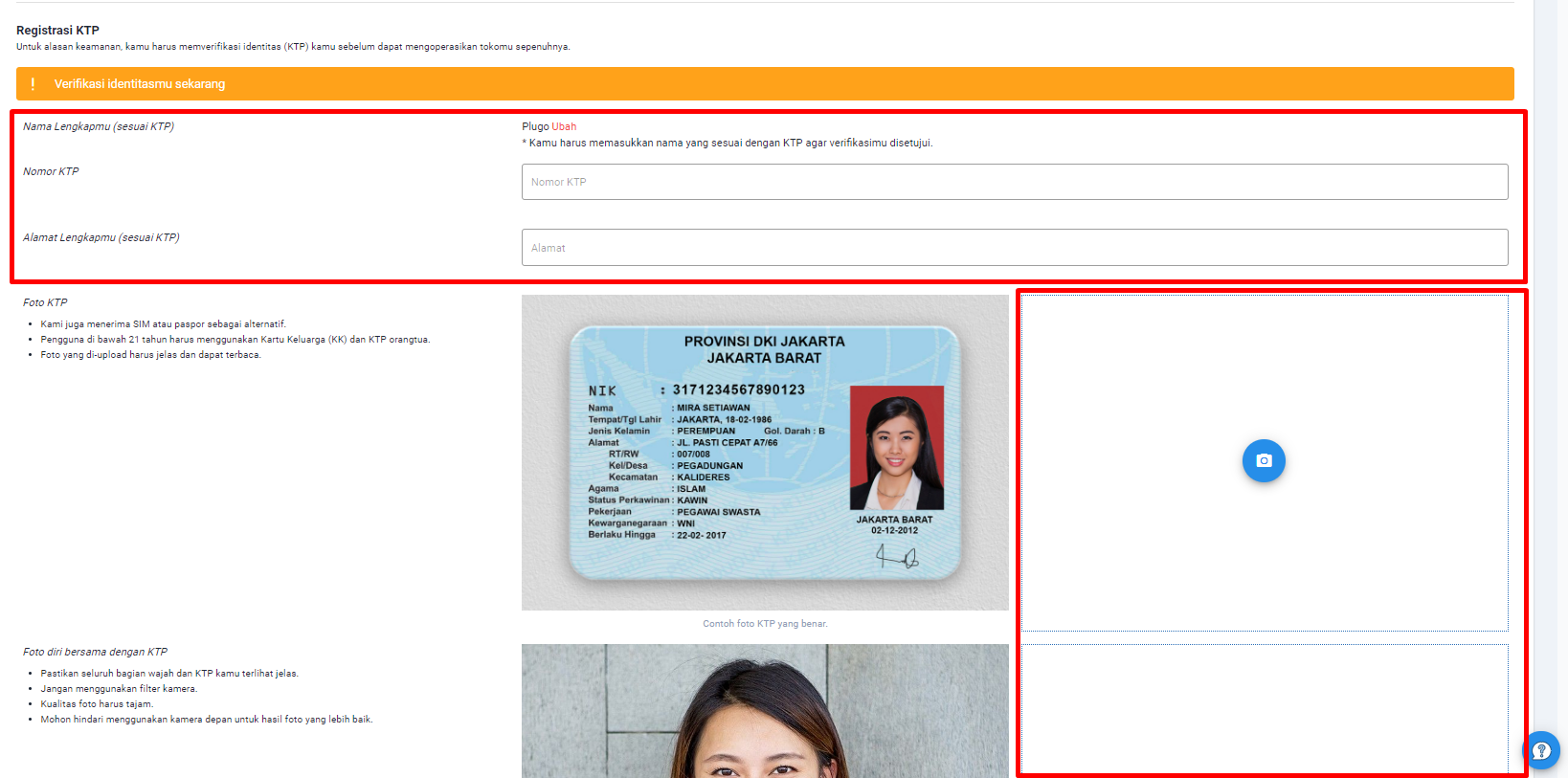The height and width of the screenshot is (778, 1568).
Task: Click the bullet Pastikan seluruh bagian wajah
Action: pos(169,674)
